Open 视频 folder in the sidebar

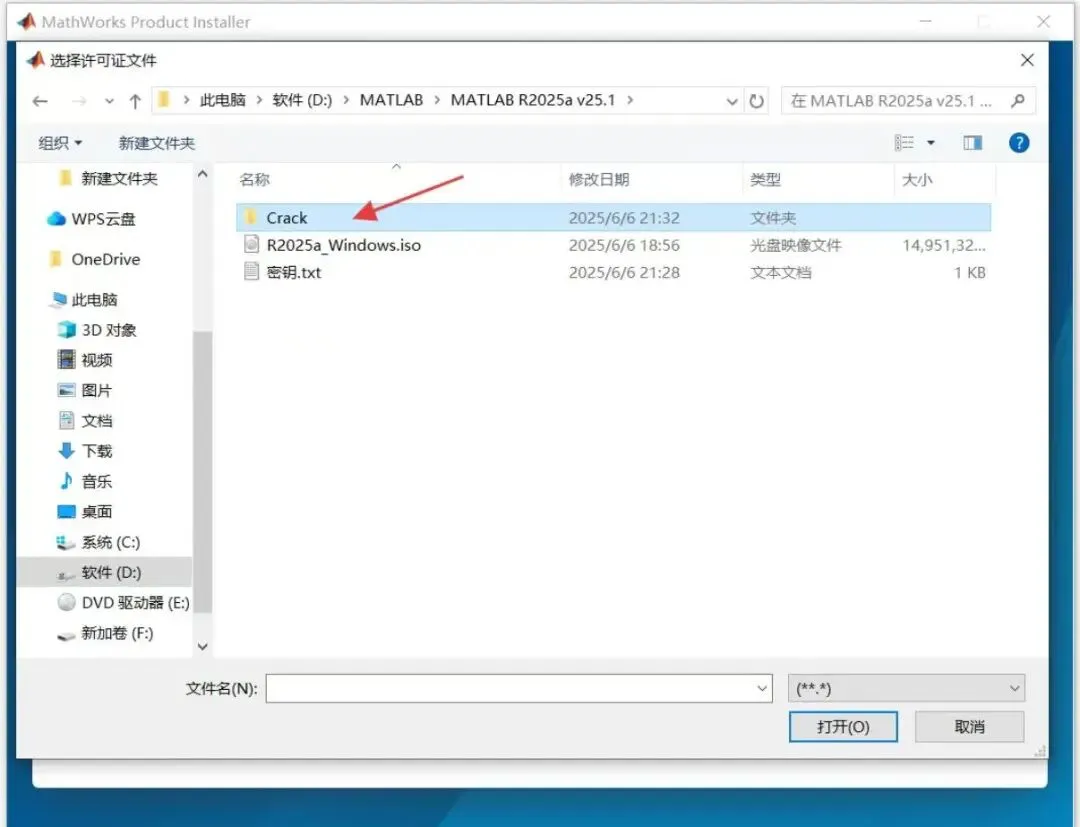[x=96, y=360]
